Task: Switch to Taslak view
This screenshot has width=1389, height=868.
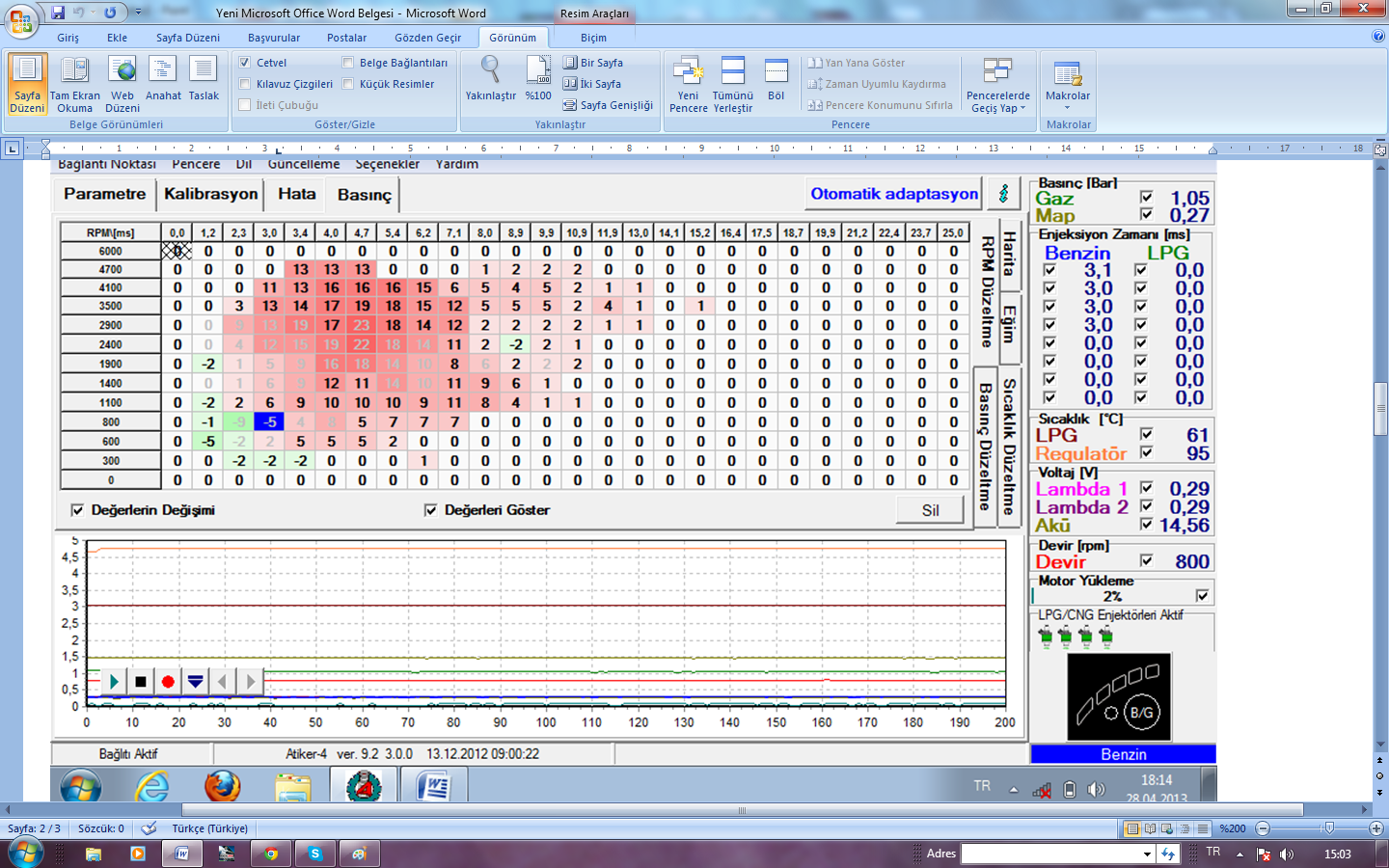Action: (x=204, y=79)
